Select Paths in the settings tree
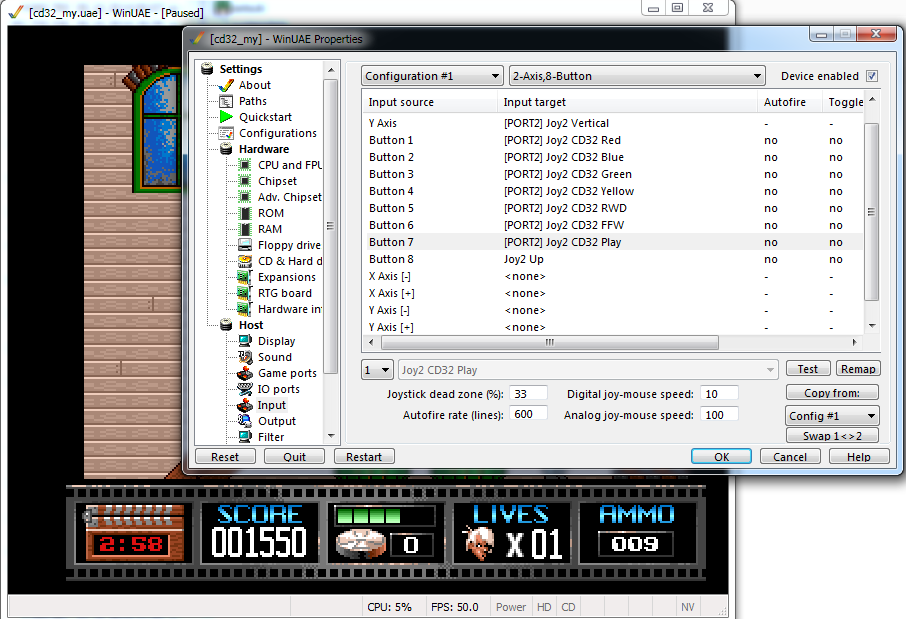The width and height of the screenshot is (906, 619). click(x=253, y=102)
